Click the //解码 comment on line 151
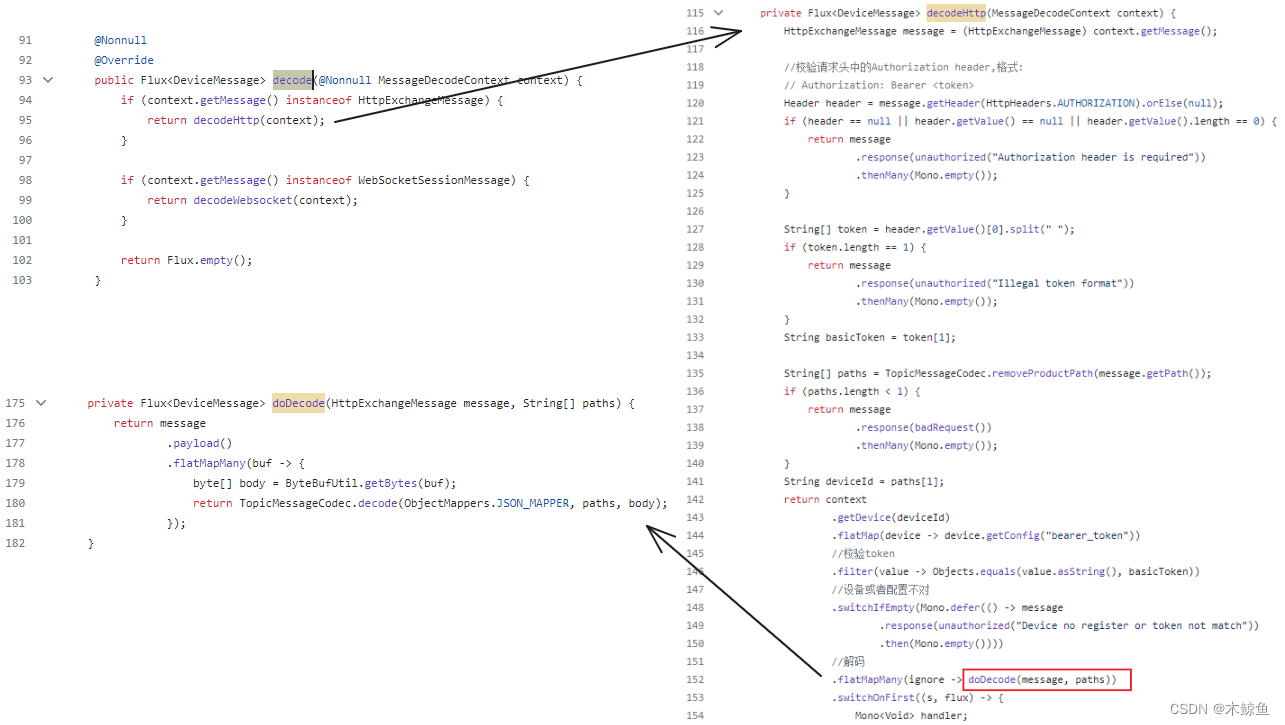Image resolution: width=1285 pixels, height=725 pixels. 847,661
